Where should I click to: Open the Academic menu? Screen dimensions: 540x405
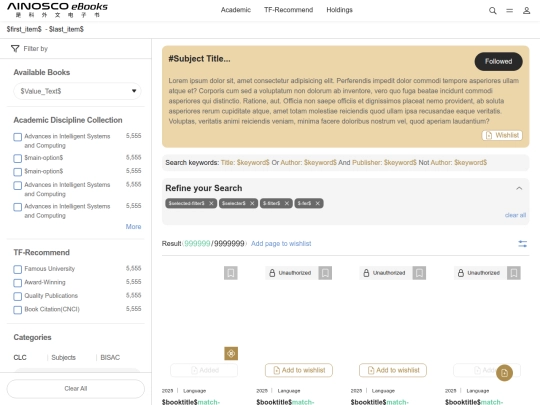tap(236, 10)
